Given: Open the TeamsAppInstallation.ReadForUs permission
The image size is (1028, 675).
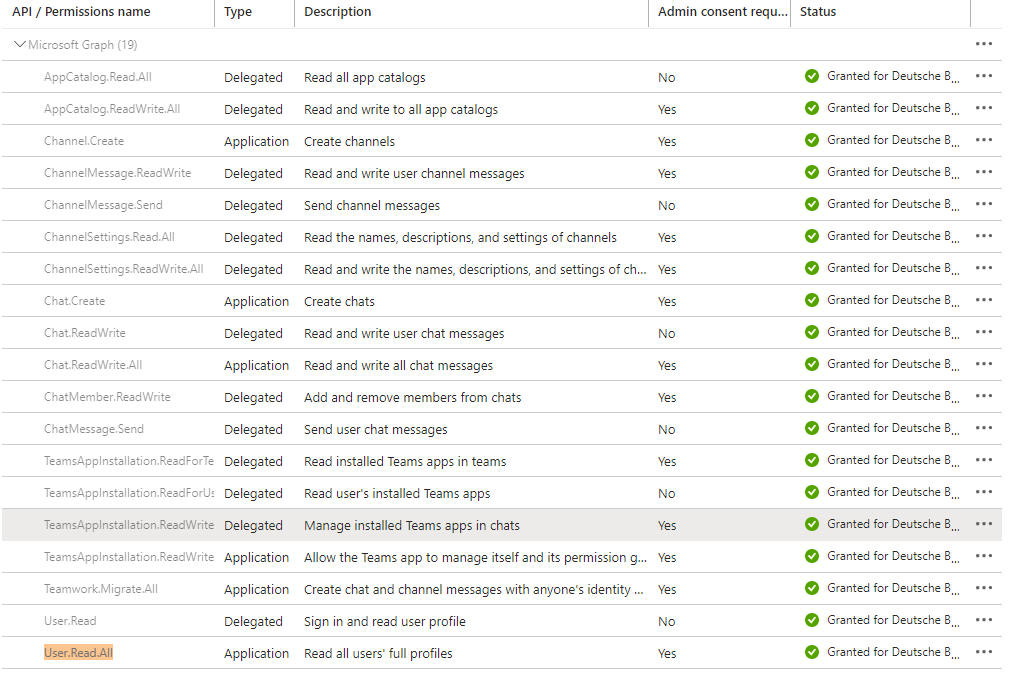Looking at the screenshot, I should 129,493.
